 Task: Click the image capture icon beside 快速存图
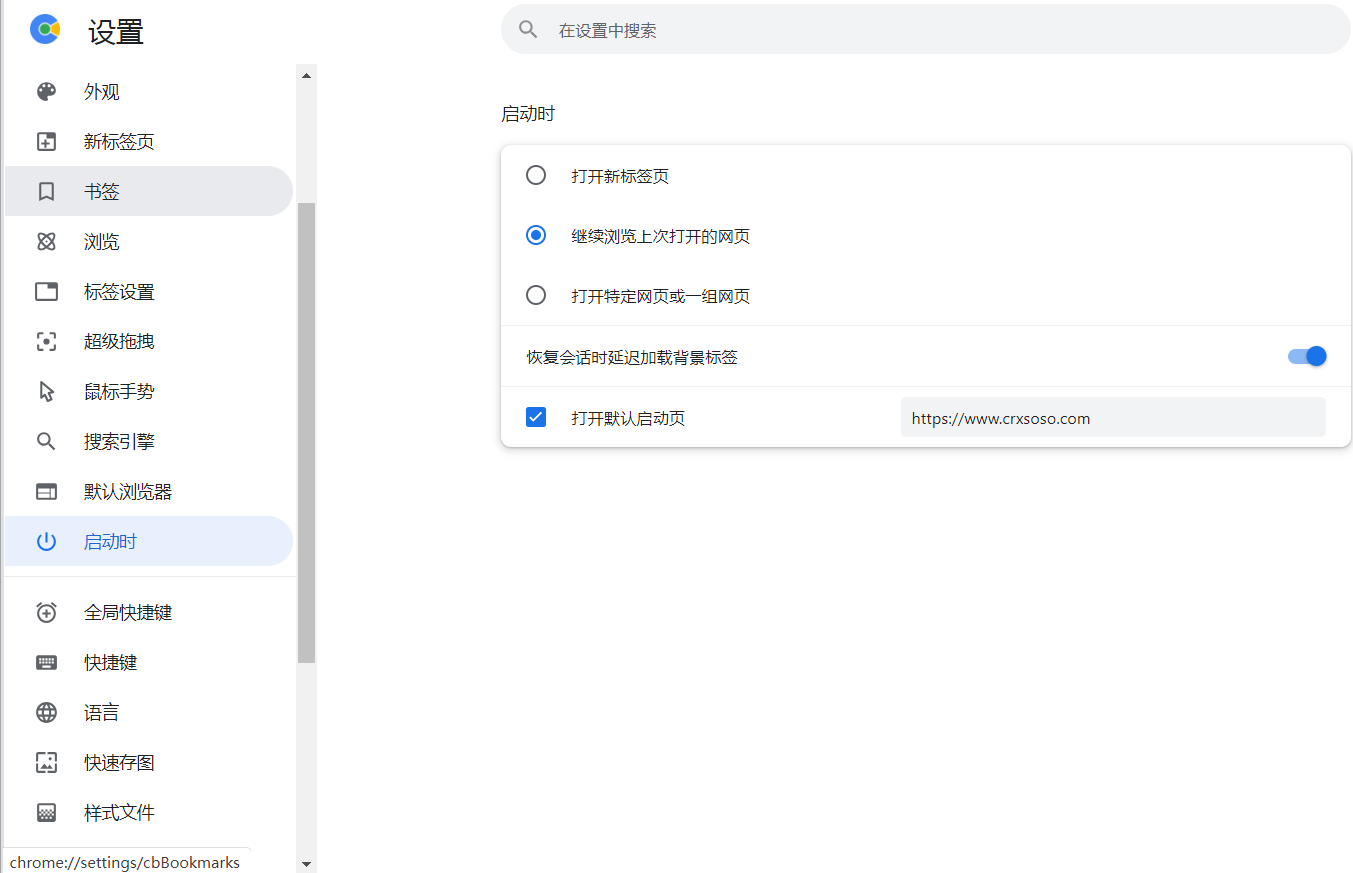(46, 762)
